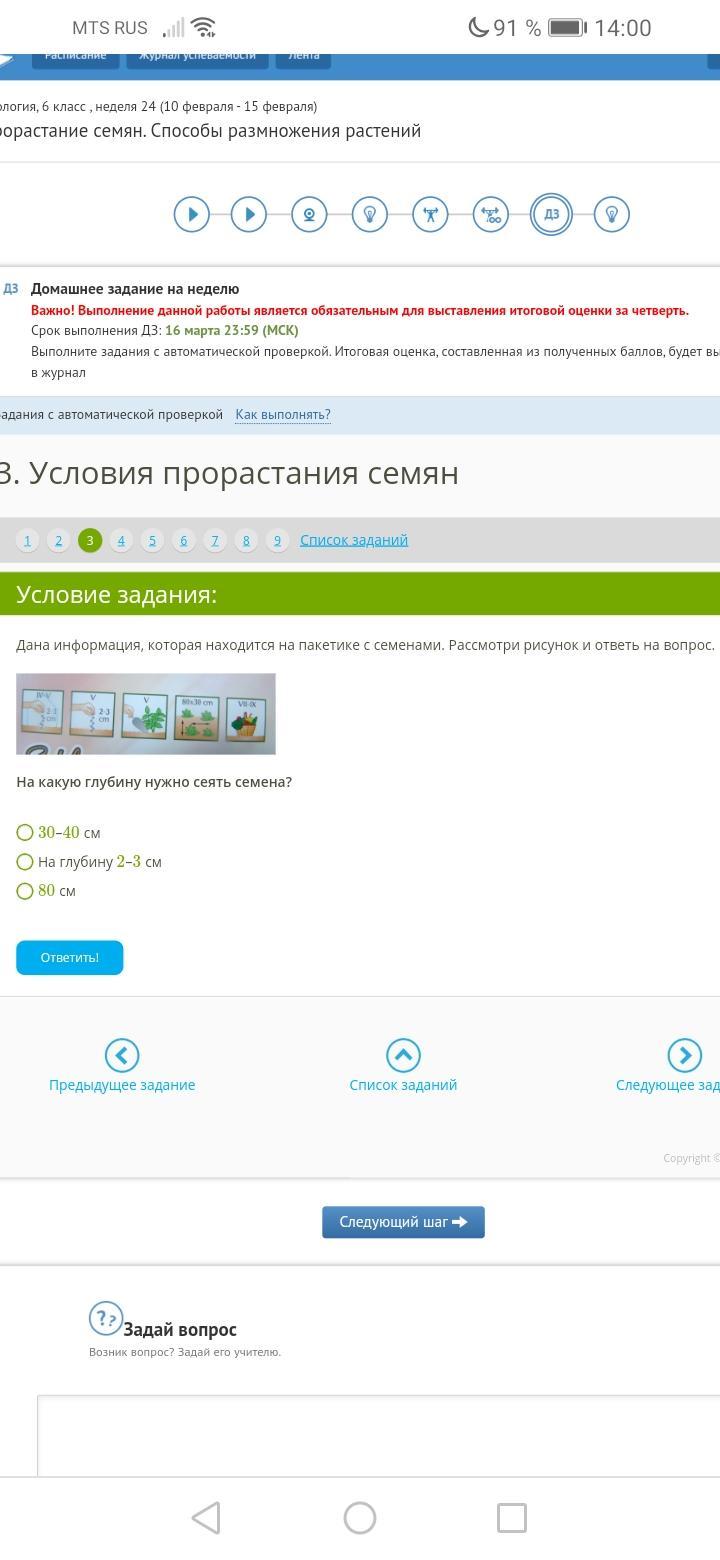Image resolution: width=720 pixels, height=1560 pixels.
Task: Tap the battery status icon
Action: point(567,28)
